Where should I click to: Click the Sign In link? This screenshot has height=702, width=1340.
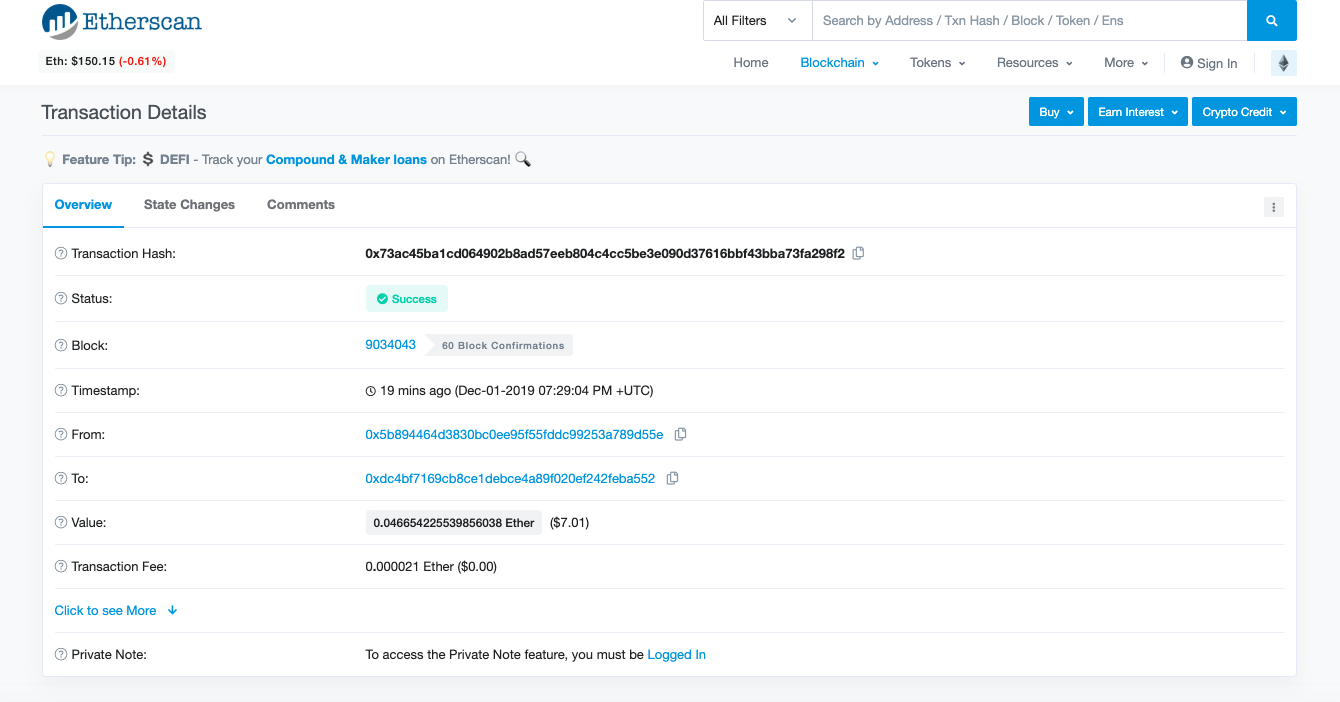pyautogui.click(x=1209, y=63)
